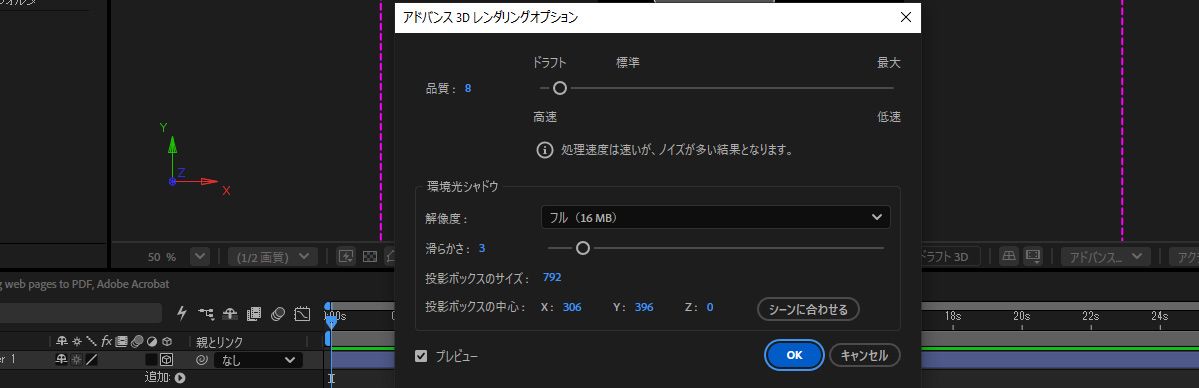Click the 投影ボックスのサイズ value 792

click(552, 277)
